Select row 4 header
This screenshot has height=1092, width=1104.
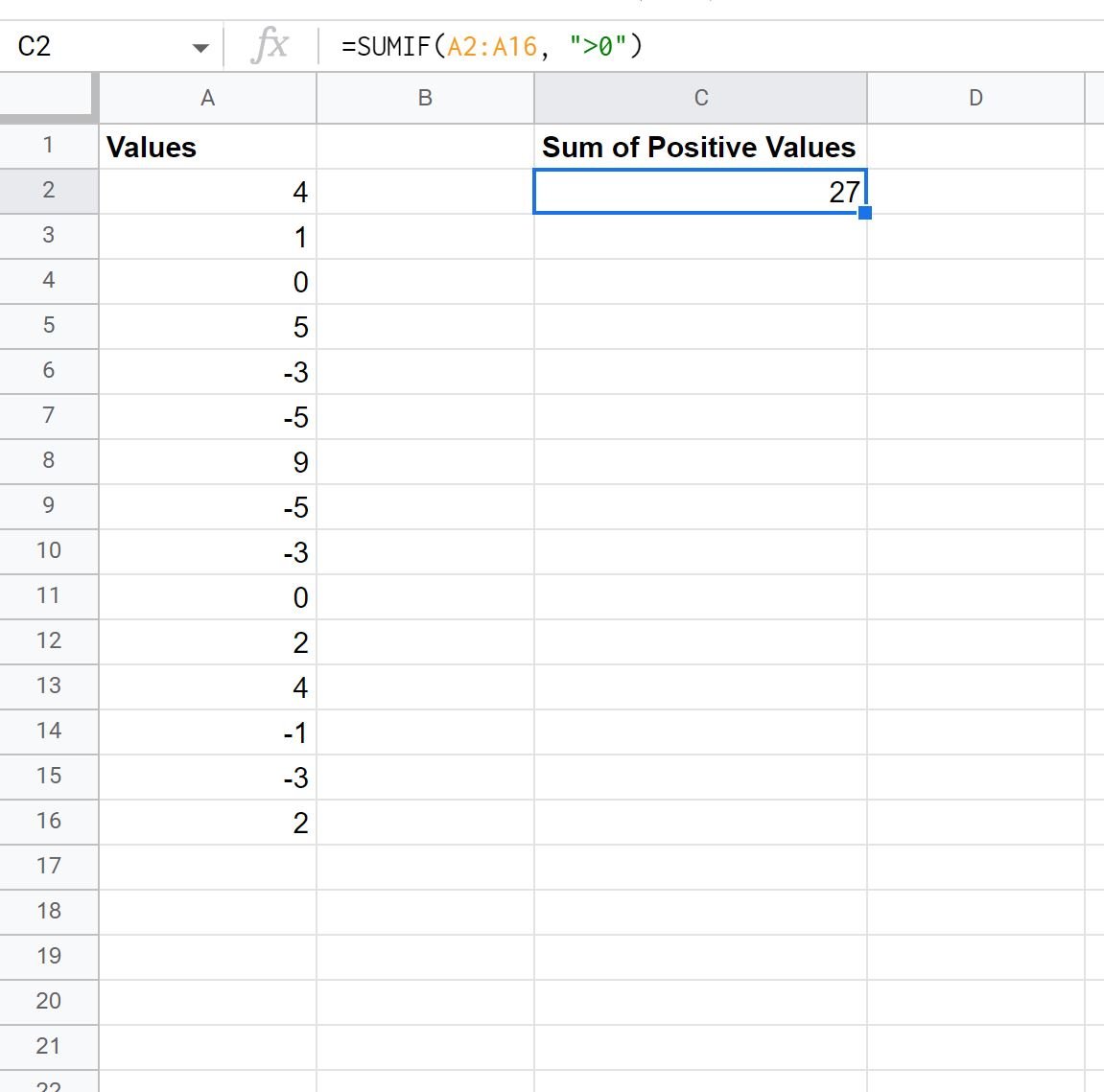(49, 282)
